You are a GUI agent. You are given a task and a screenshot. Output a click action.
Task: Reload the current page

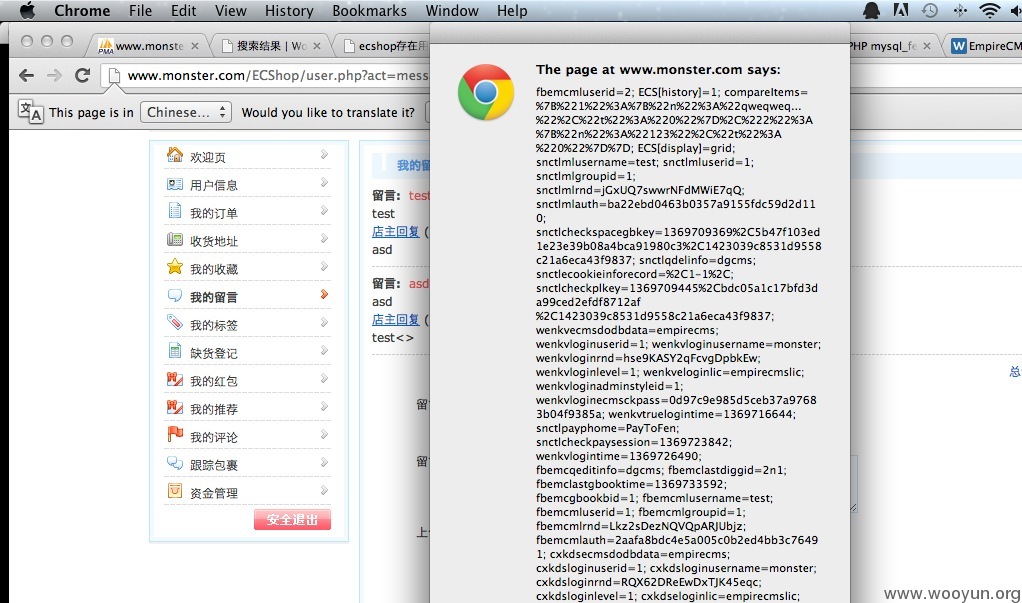click(82, 76)
